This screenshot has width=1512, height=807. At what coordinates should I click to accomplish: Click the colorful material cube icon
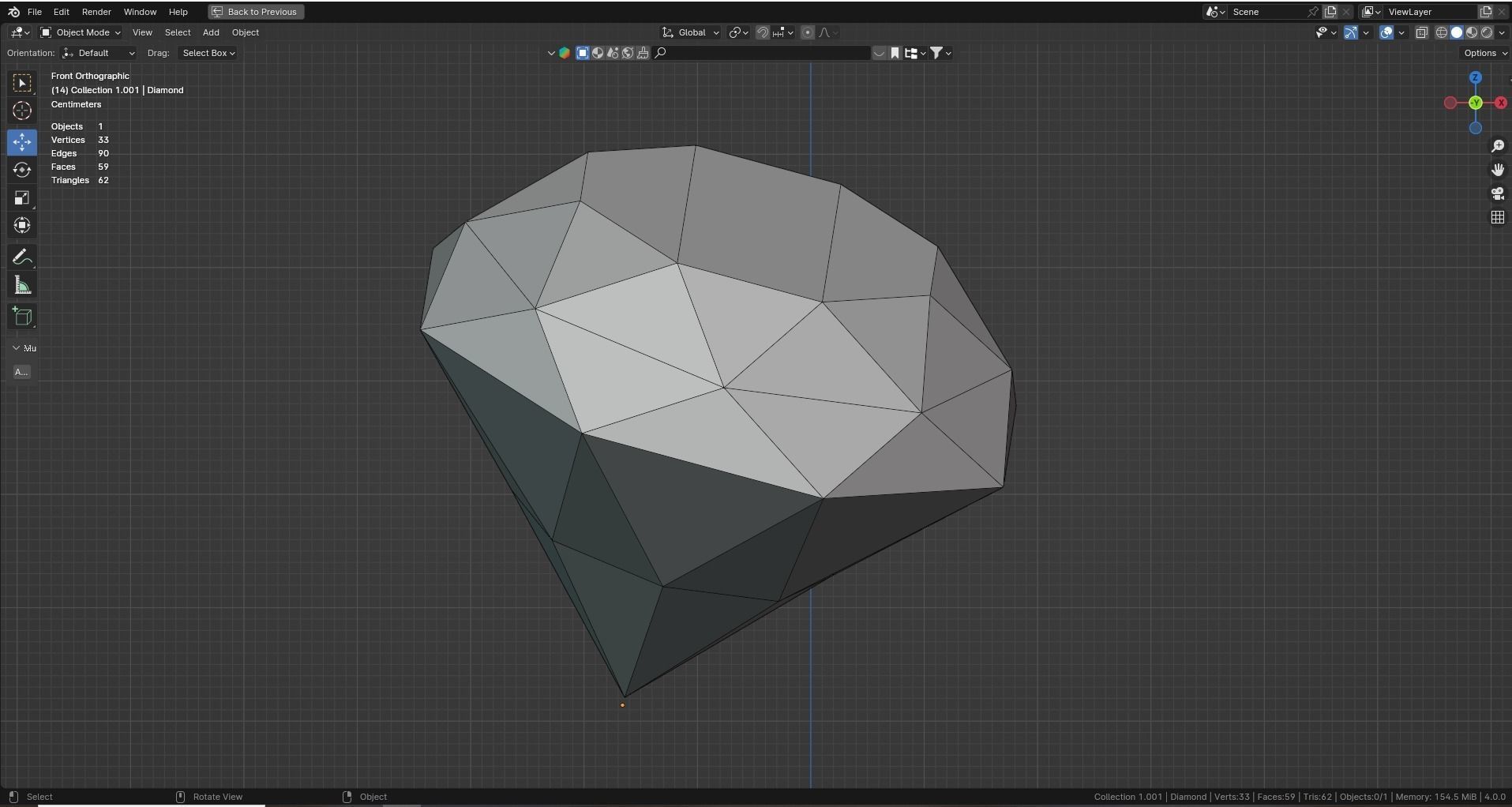pyautogui.click(x=565, y=53)
